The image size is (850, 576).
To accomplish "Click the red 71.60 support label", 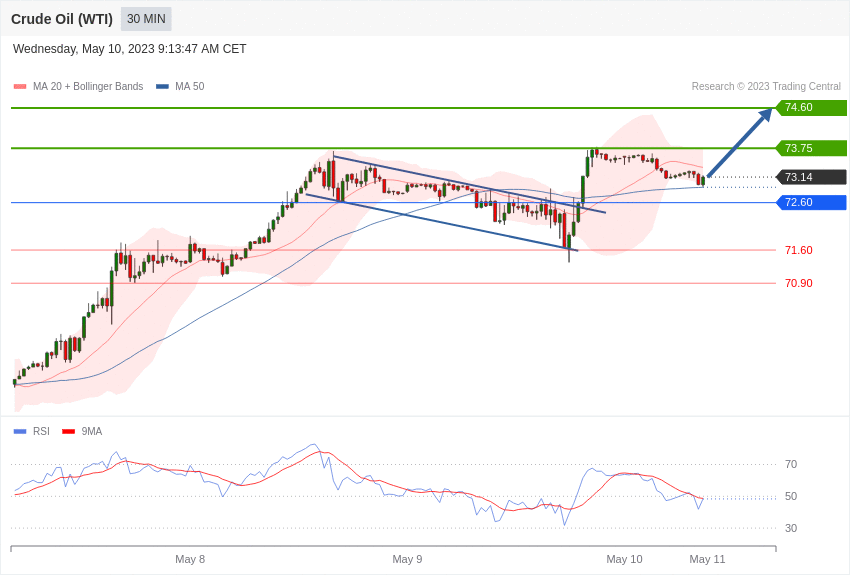I will coord(798,250).
